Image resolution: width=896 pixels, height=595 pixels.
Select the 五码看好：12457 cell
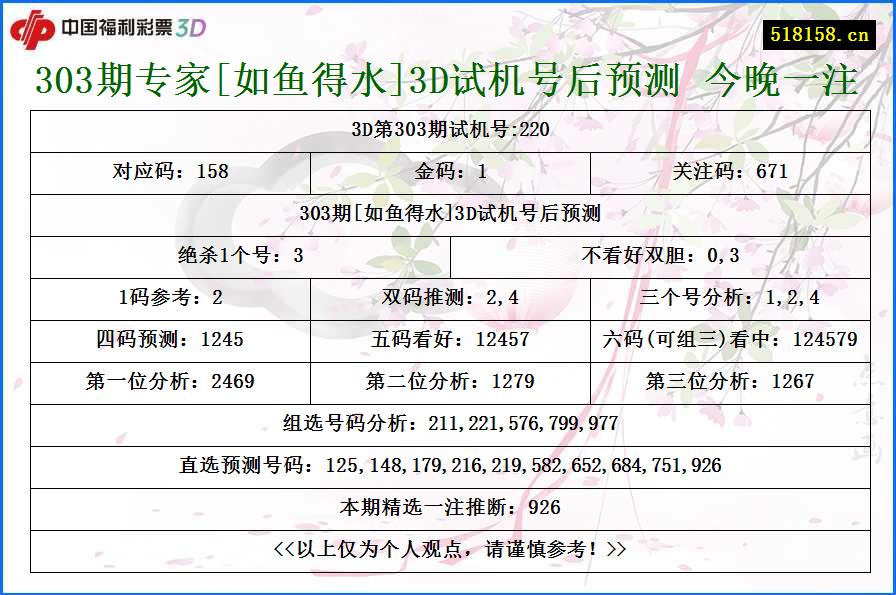(447, 339)
